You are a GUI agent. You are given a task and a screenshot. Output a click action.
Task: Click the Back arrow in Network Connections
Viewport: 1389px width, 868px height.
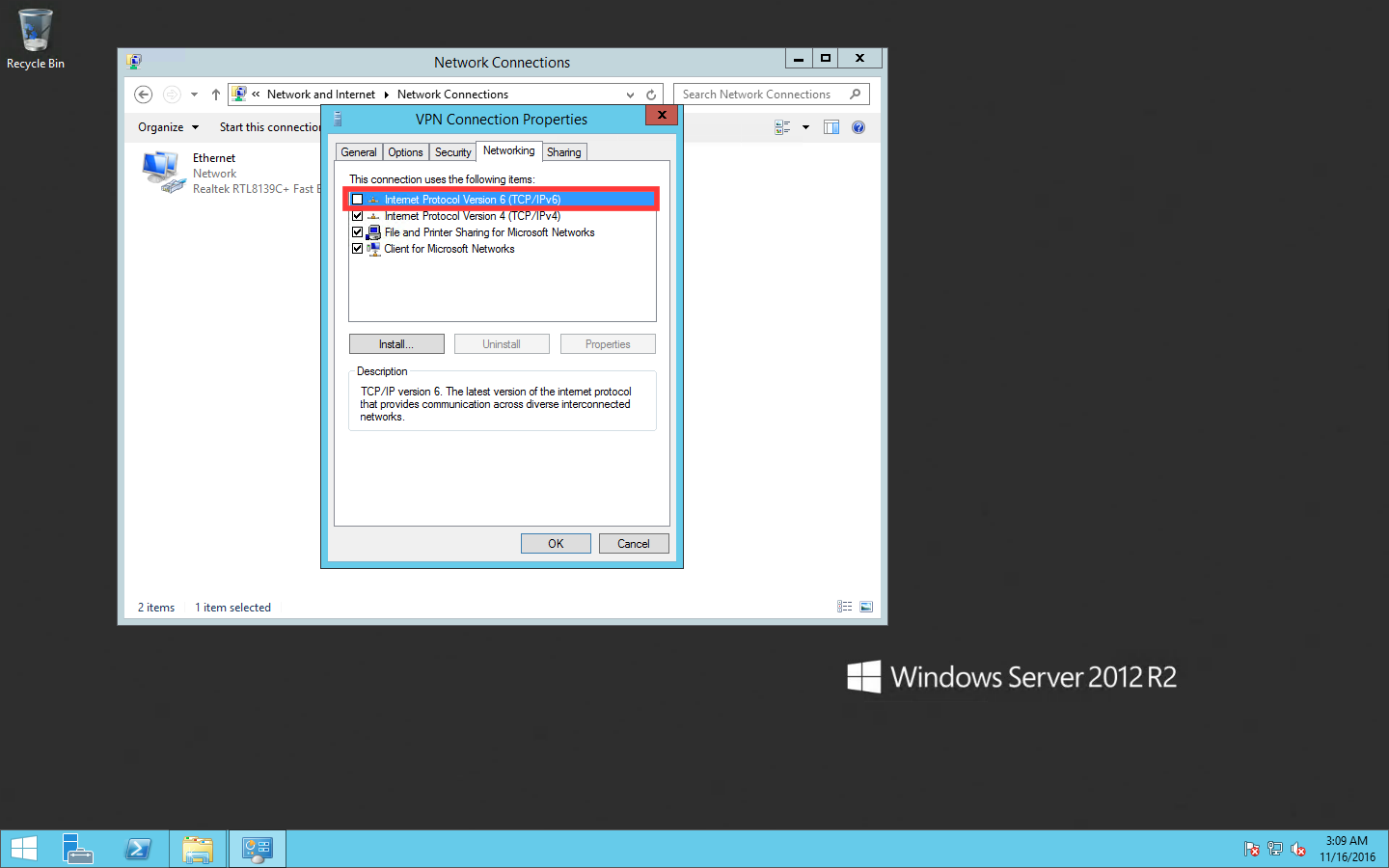(144, 95)
